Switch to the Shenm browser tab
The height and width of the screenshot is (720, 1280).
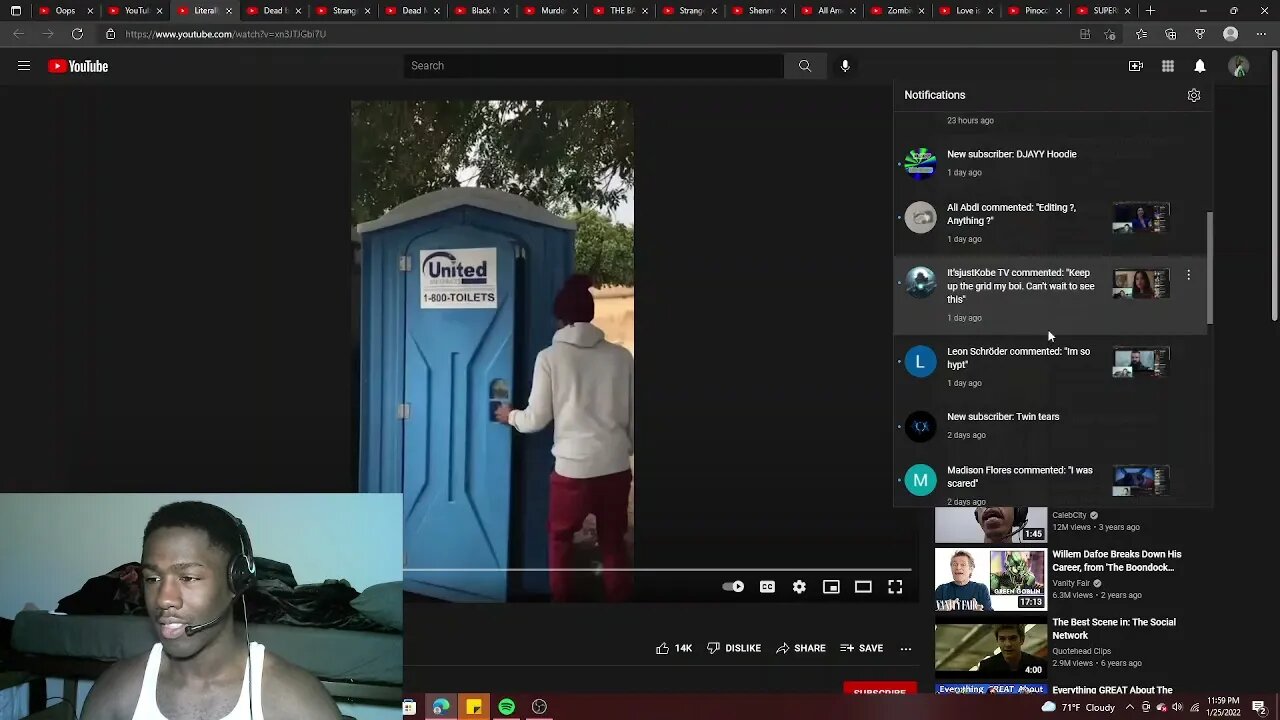coord(759,11)
